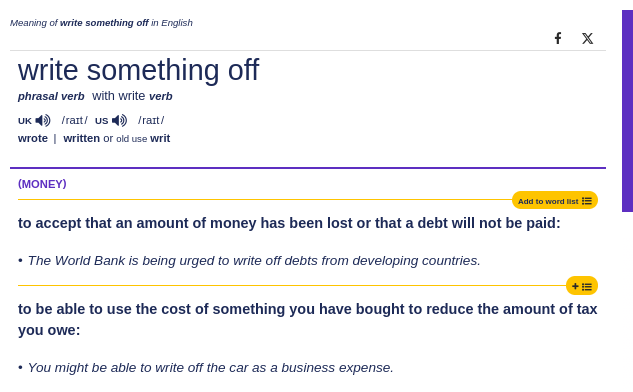
Task: Click the purple sidebar panel
Action: pyautogui.click(x=627, y=111)
